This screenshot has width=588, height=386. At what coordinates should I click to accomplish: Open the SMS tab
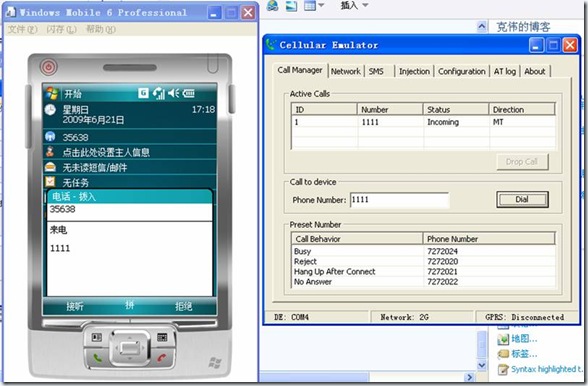376,71
